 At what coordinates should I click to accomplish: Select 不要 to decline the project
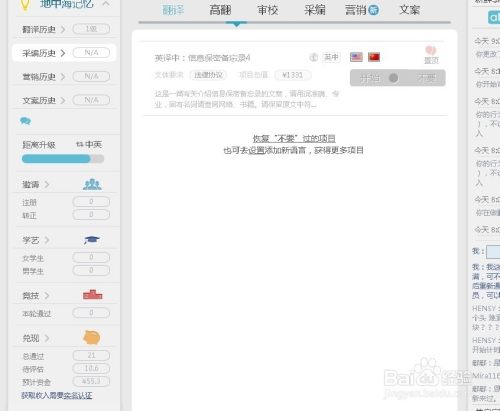pyautogui.click(x=427, y=78)
